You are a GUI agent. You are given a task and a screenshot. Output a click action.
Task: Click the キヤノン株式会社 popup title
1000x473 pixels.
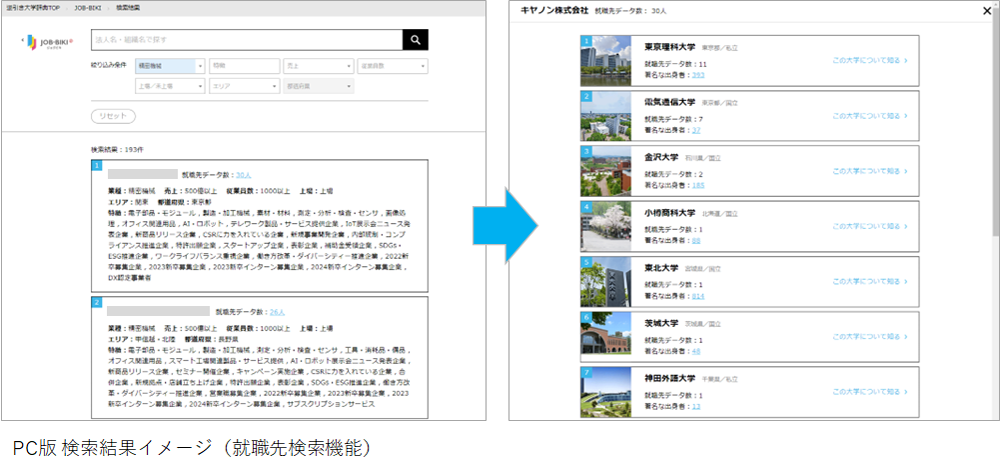tap(554, 11)
